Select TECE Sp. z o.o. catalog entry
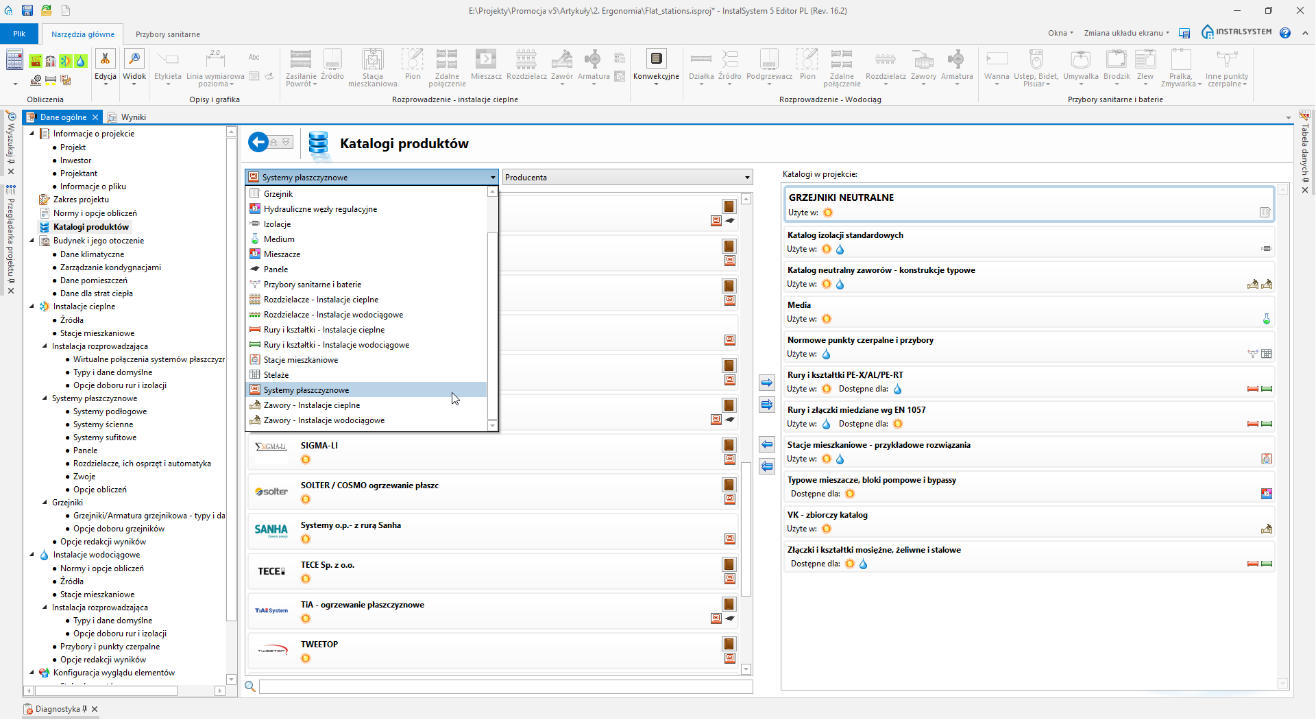 pyautogui.click(x=494, y=571)
